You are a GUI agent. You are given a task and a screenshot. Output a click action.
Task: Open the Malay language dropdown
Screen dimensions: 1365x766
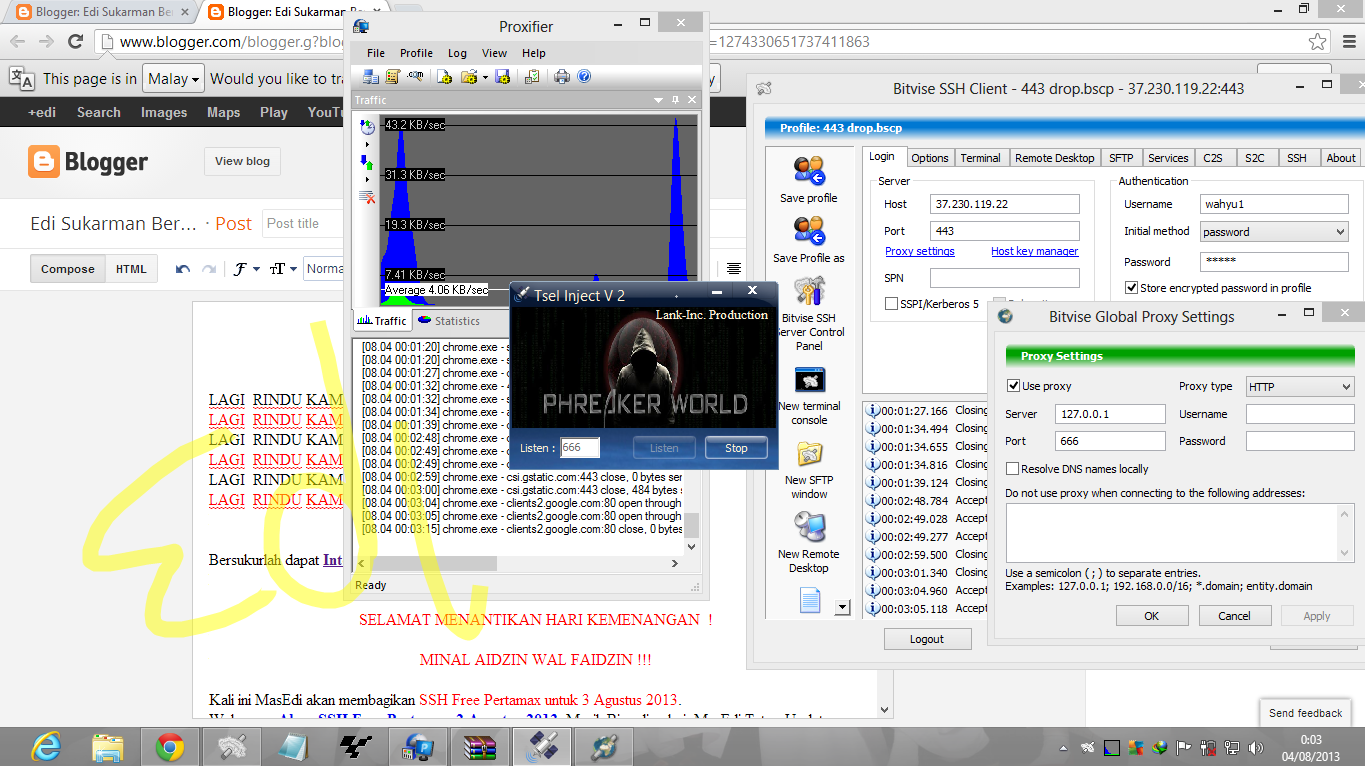coord(173,79)
